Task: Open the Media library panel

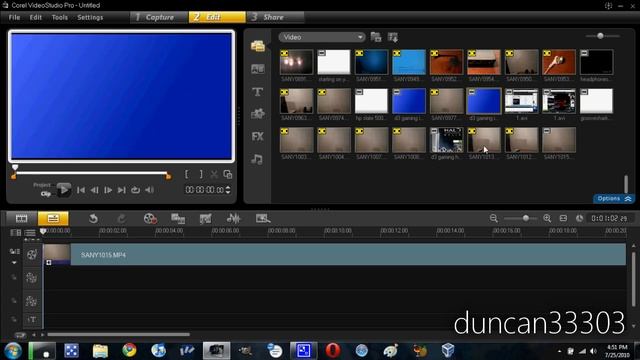Action: pos(258,46)
